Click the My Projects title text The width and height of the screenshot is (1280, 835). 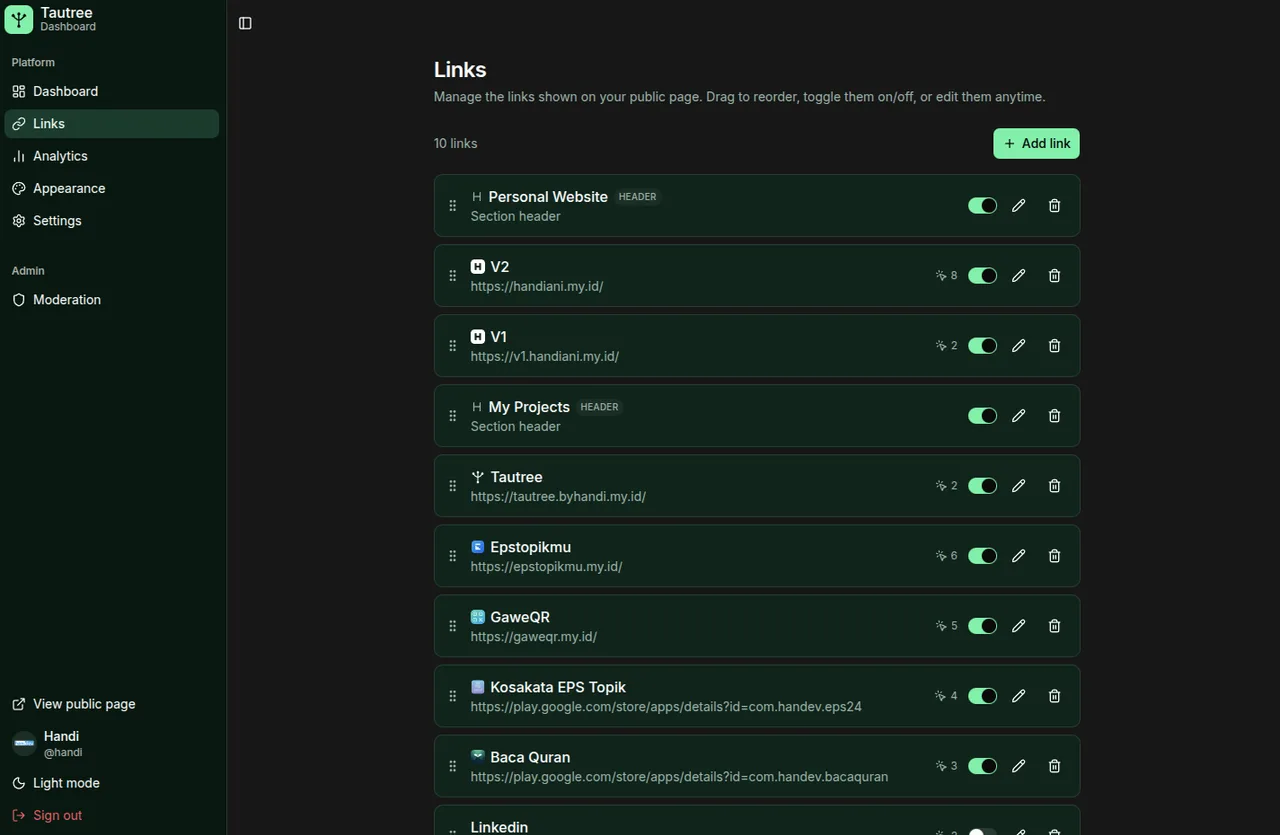pyautogui.click(x=529, y=407)
